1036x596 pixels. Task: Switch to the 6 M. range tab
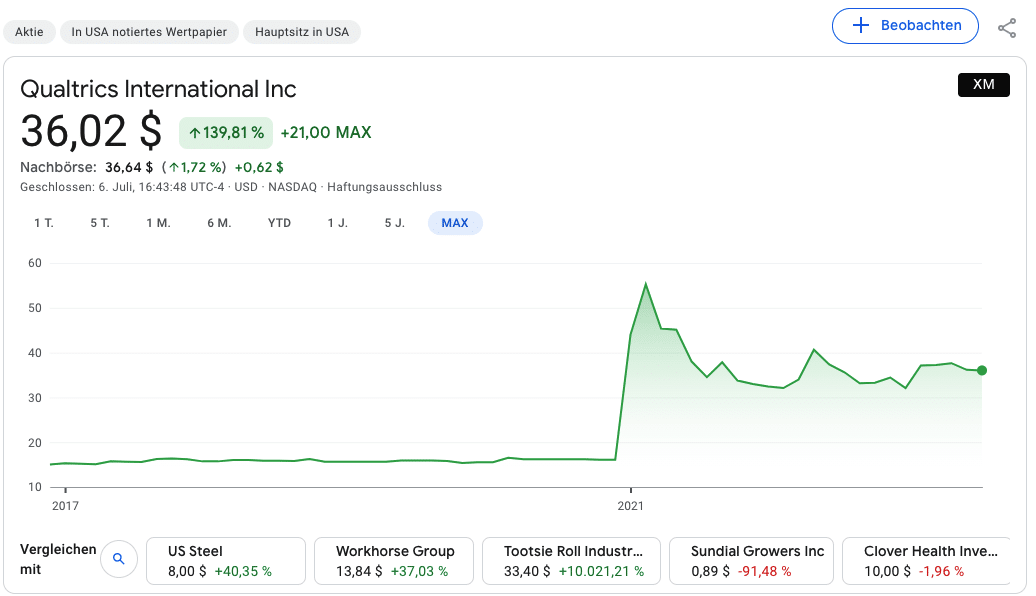point(219,223)
